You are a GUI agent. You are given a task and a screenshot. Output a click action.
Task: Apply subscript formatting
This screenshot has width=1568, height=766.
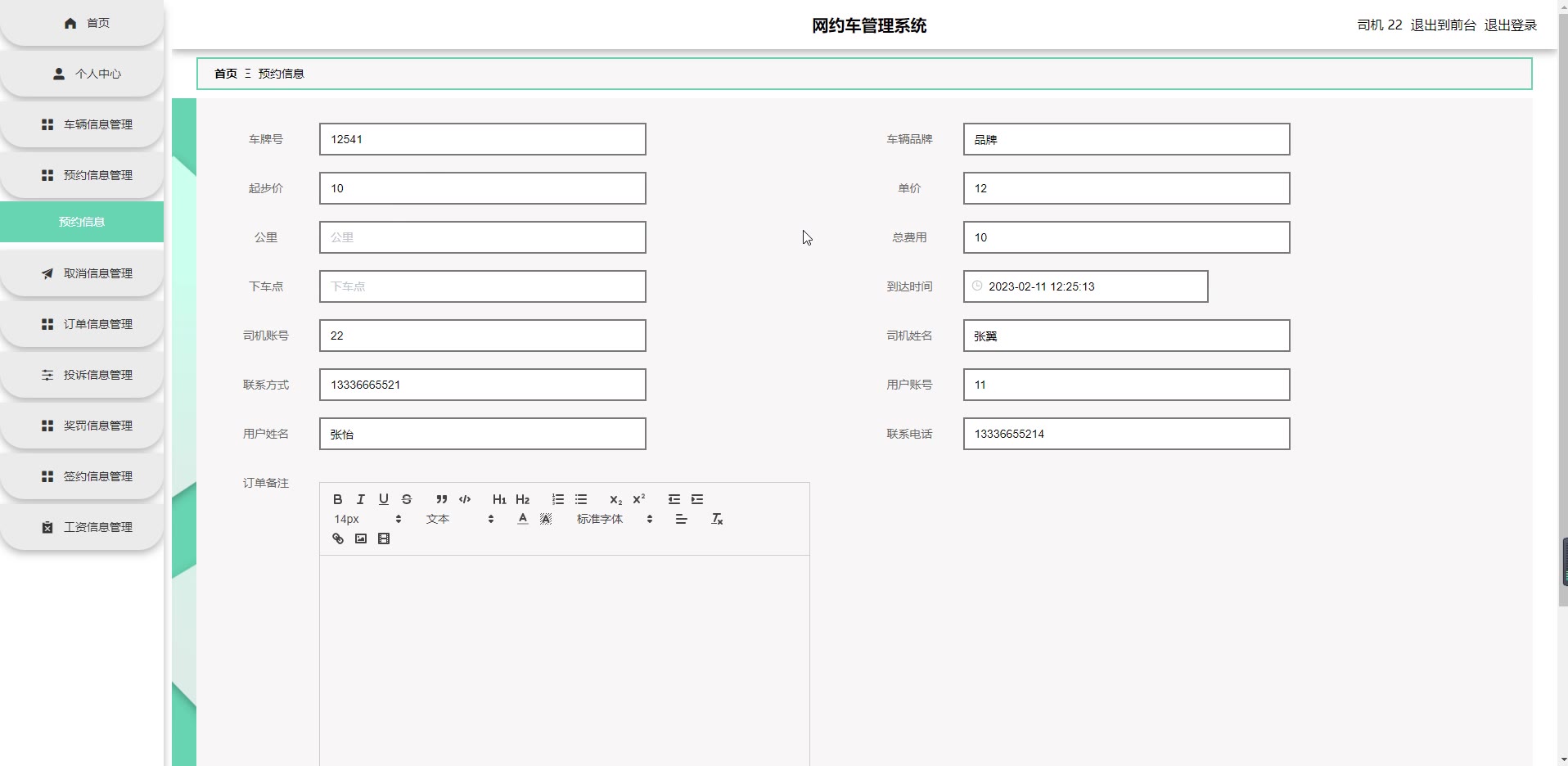(615, 499)
